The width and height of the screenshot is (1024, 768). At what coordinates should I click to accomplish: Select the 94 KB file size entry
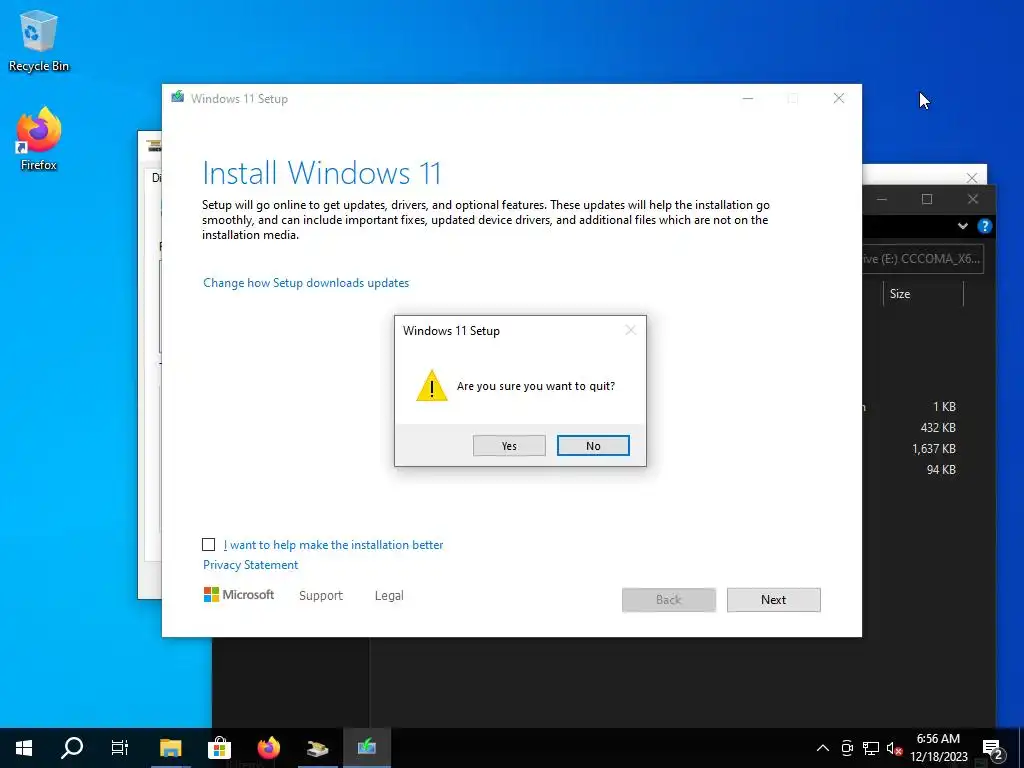point(941,470)
